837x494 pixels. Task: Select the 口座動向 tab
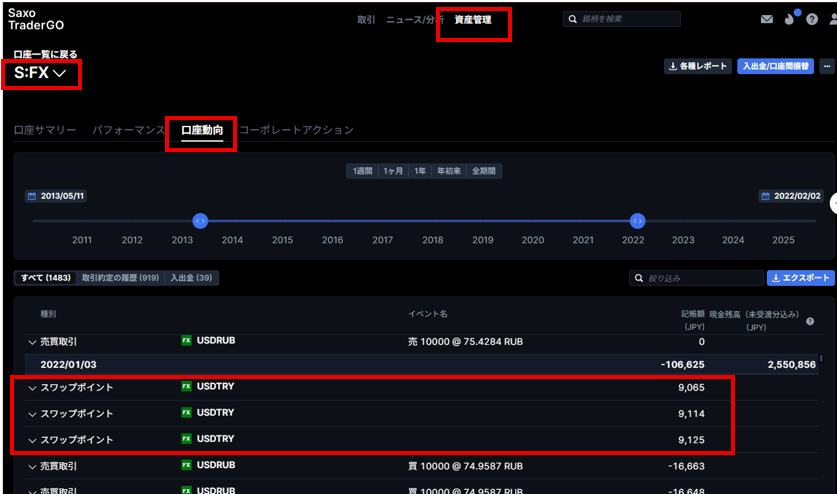(202, 130)
